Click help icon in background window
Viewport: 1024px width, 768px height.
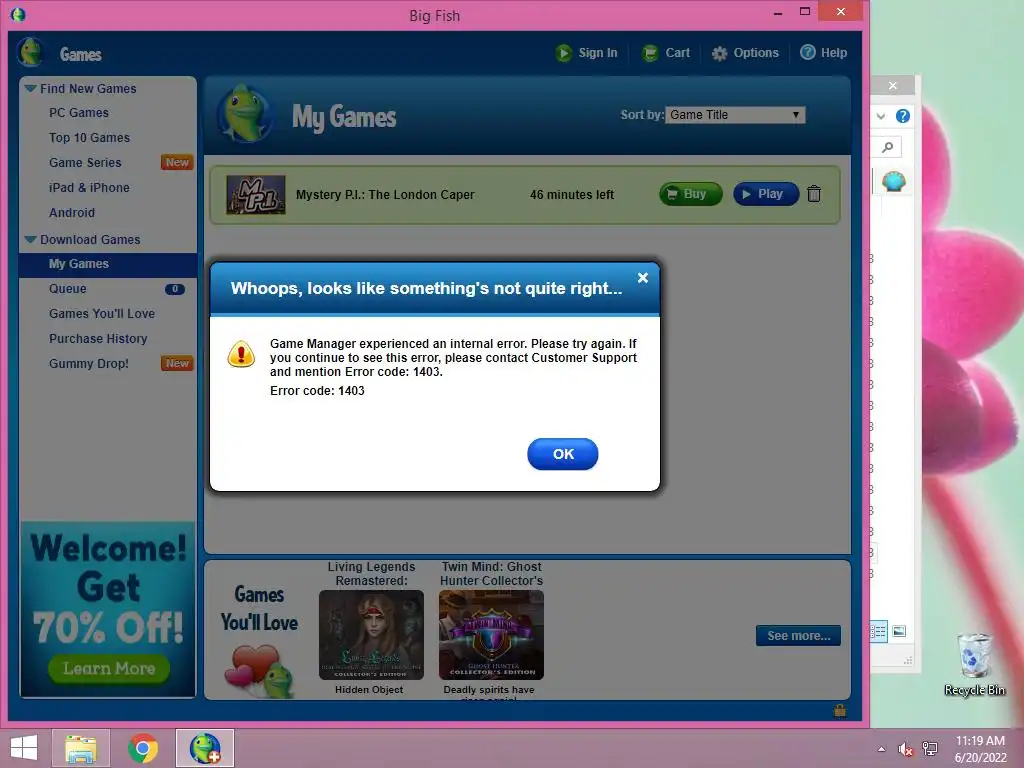click(903, 116)
